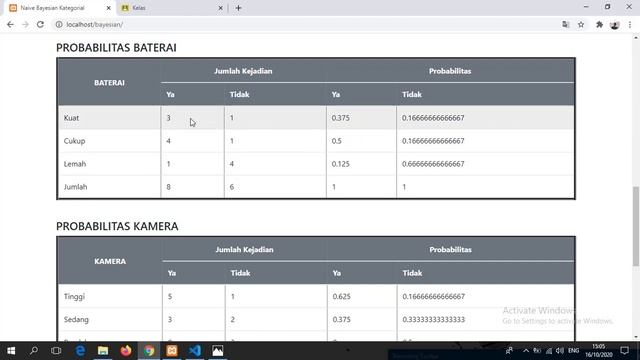Image resolution: width=640 pixels, height=360 pixels.
Task: Open the People icon in system tray
Action: [509, 351]
